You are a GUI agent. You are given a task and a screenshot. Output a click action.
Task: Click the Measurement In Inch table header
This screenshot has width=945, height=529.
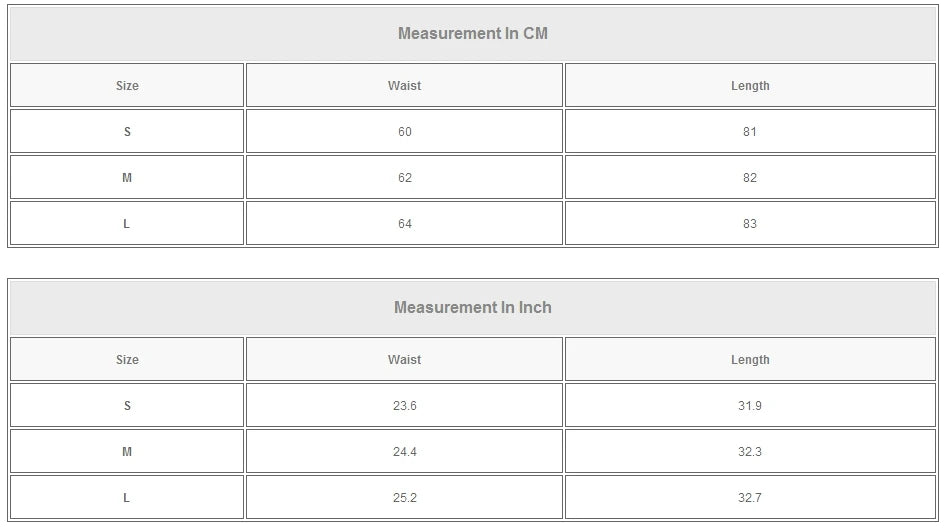[x=473, y=307]
